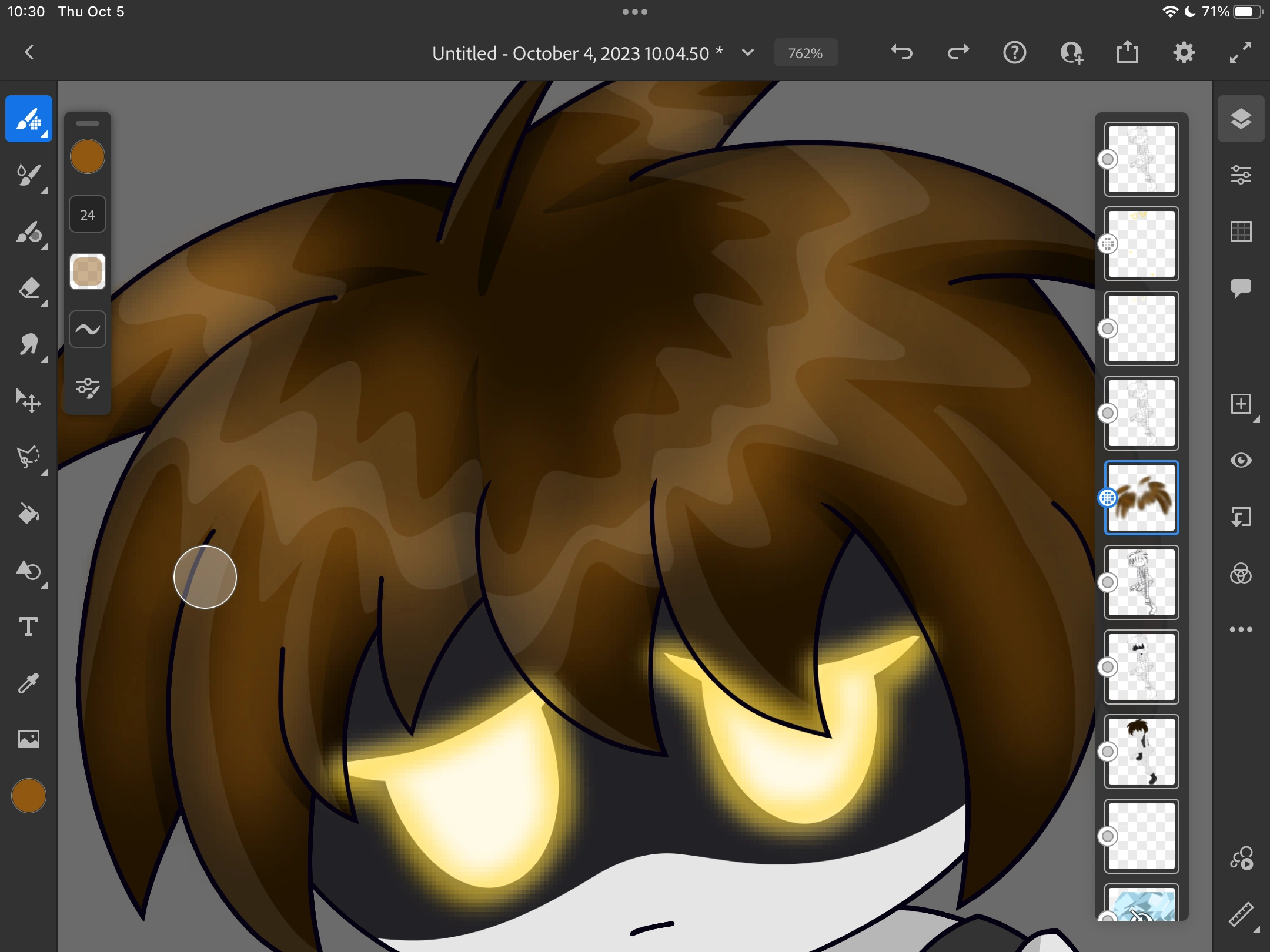This screenshot has width=1270, height=952.
Task: Select the Pixel Brush tool
Action: (28, 119)
